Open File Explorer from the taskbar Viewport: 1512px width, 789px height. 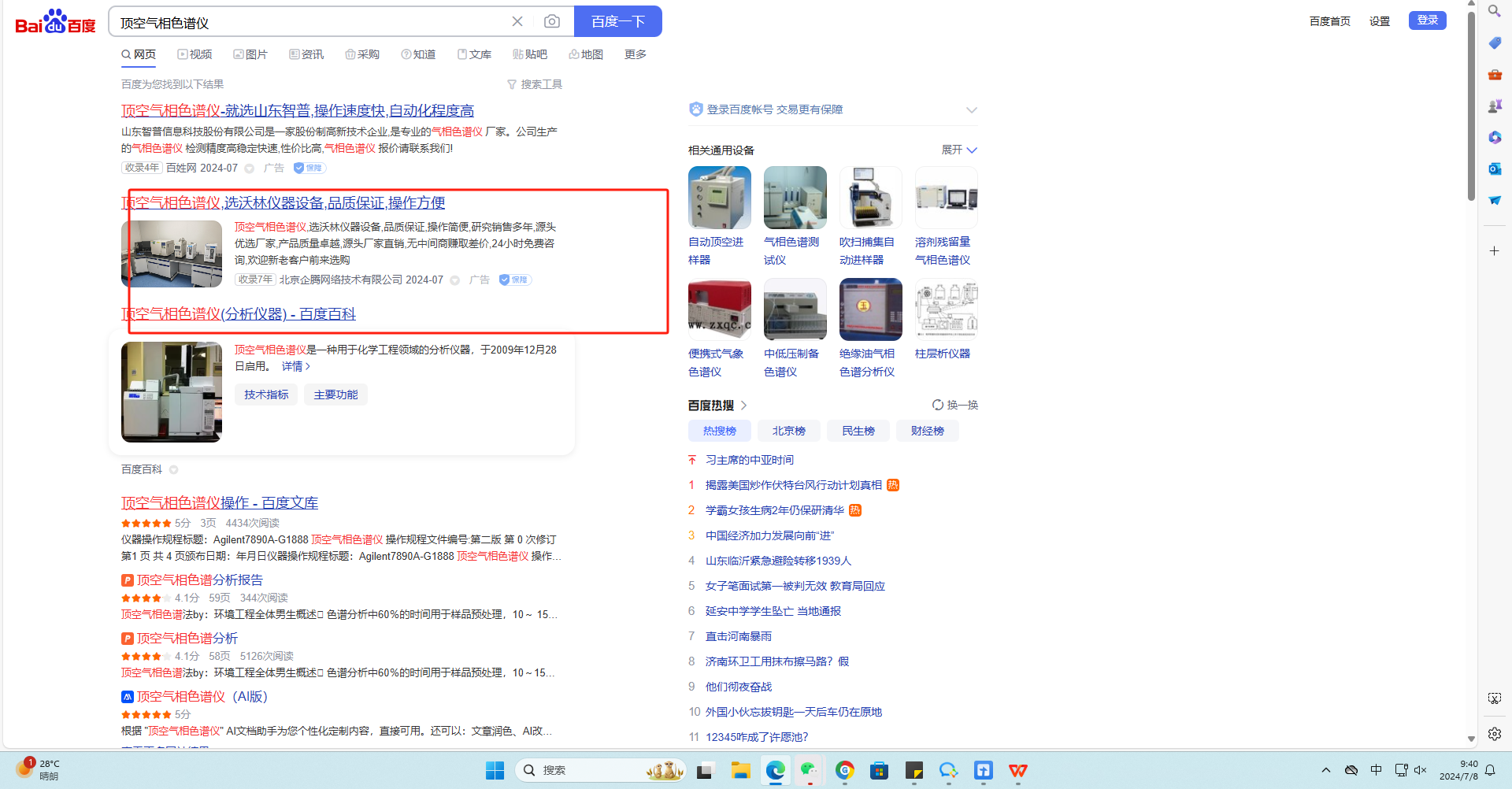click(740, 770)
